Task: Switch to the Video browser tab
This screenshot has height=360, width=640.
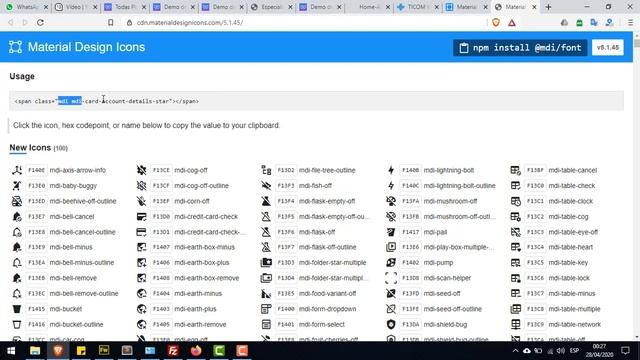Action: [76, 7]
